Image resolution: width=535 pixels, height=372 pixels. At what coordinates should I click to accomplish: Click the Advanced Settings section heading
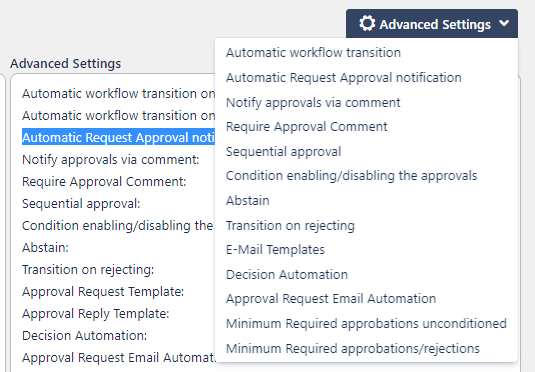pyautogui.click(x=66, y=63)
